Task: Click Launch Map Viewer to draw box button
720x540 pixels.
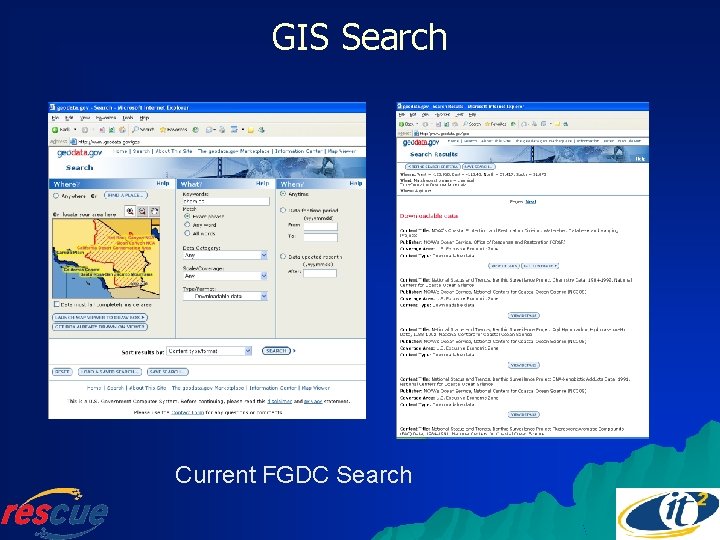Action: point(100,317)
